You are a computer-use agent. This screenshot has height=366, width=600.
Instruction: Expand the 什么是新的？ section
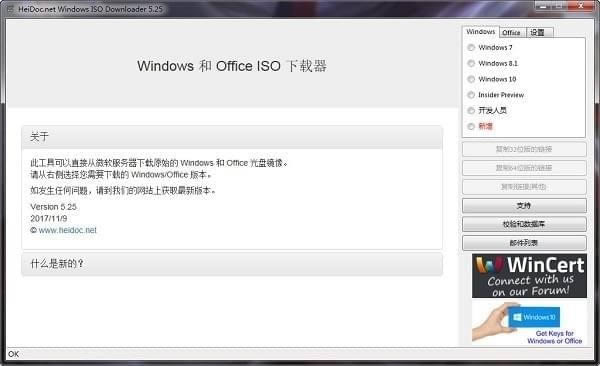[x=232, y=264]
